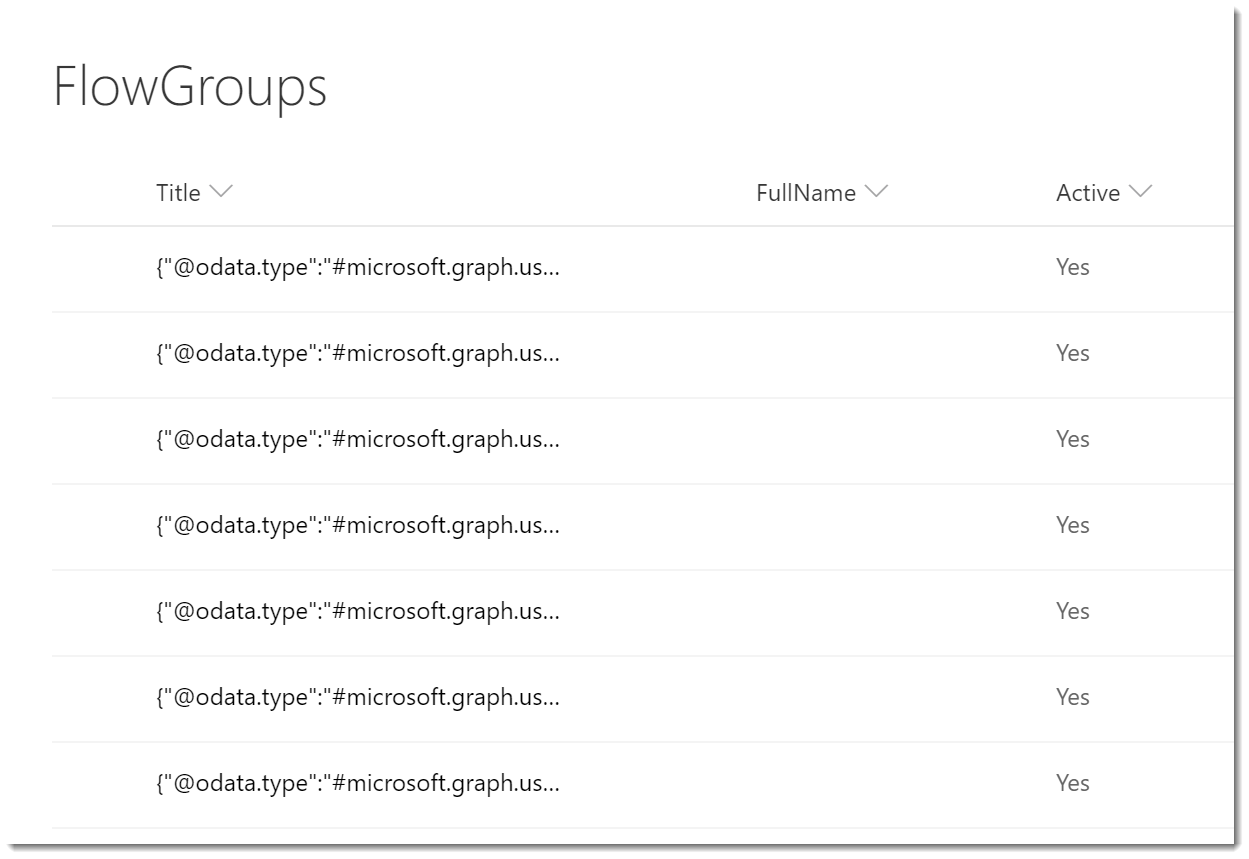Open the sixth row's @odata.type title
Viewport: 1249px width, 859px height.
coord(357,697)
